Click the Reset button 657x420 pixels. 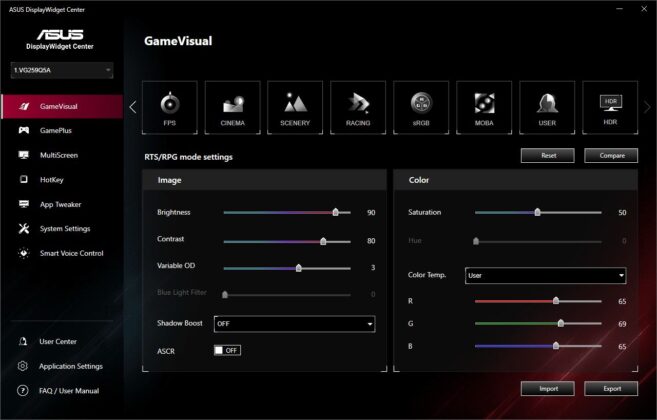(x=548, y=156)
